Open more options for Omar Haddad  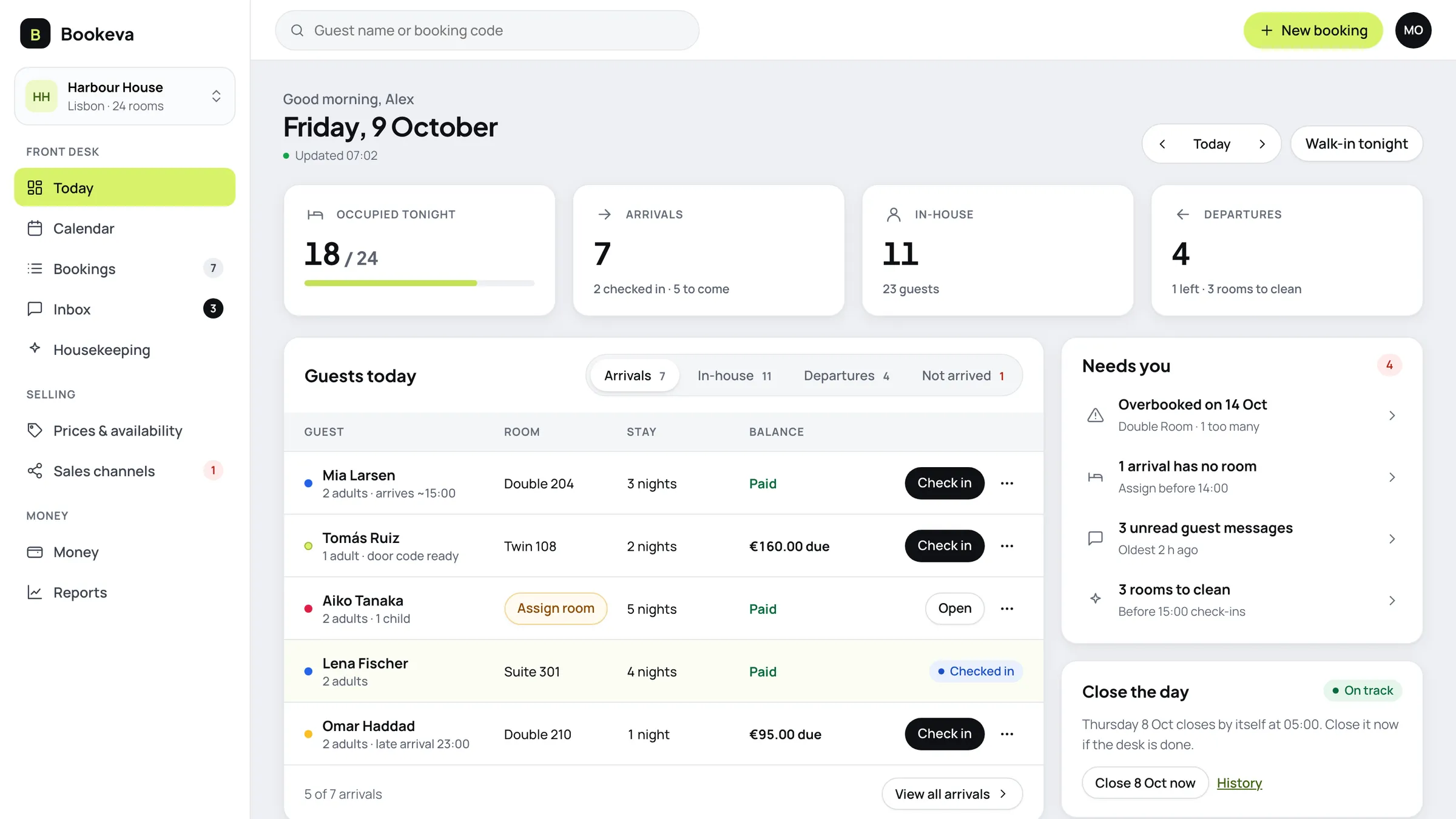[1007, 733]
